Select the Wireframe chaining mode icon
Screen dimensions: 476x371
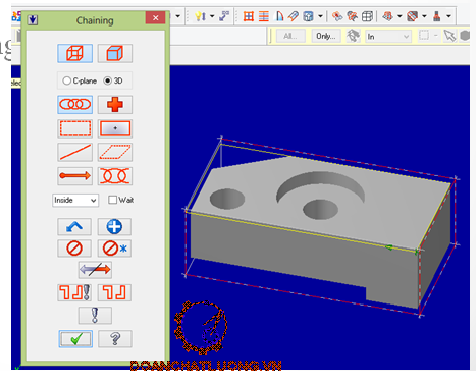tap(75, 53)
